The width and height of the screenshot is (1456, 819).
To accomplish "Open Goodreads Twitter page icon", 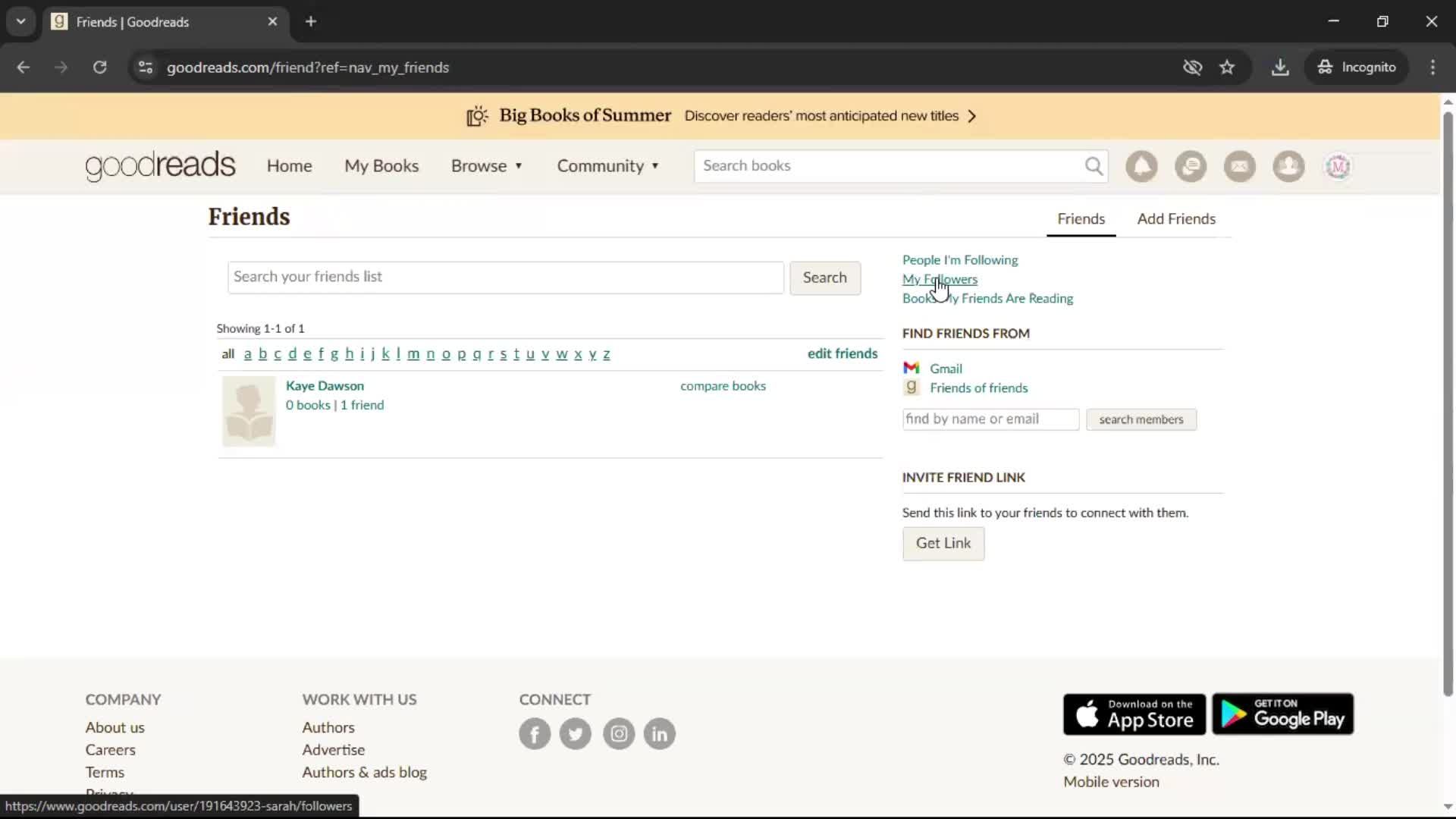I will [x=576, y=734].
